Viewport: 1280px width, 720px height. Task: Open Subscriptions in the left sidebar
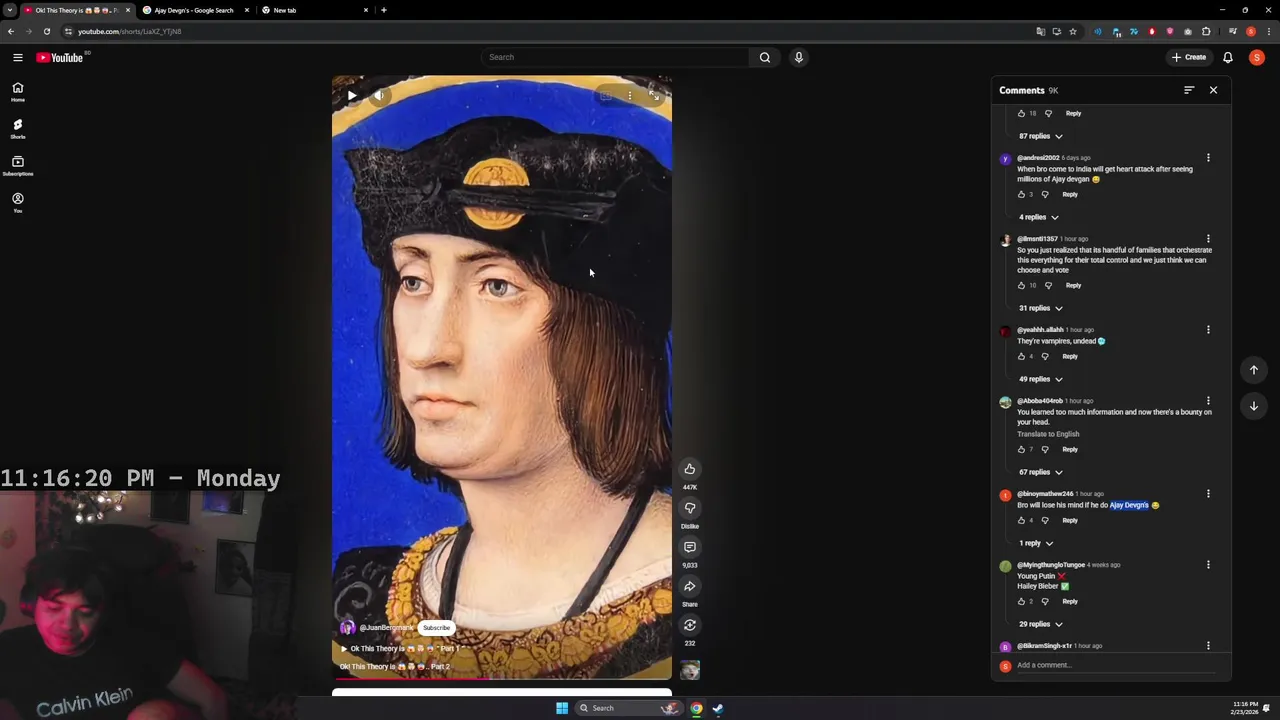coord(17,166)
